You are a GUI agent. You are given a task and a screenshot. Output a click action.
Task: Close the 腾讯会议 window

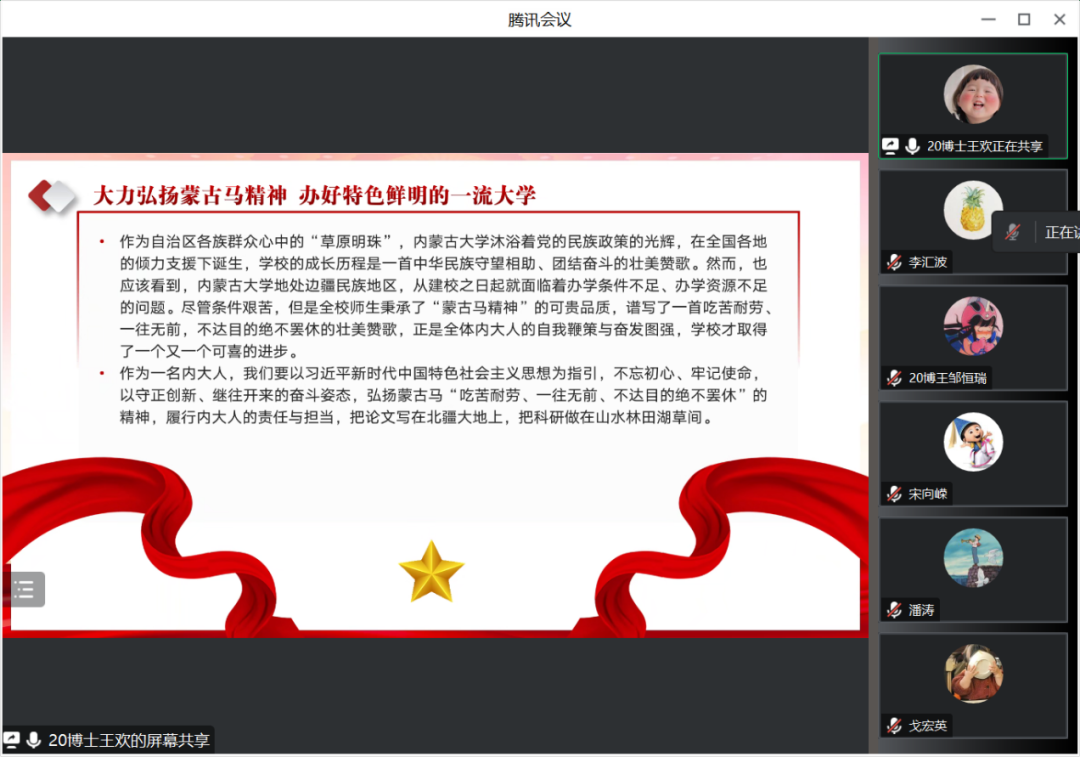pos(1060,19)
